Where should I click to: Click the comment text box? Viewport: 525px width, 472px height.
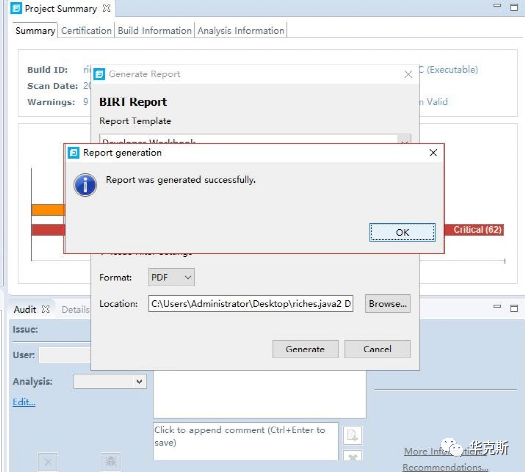click(246, 441)
